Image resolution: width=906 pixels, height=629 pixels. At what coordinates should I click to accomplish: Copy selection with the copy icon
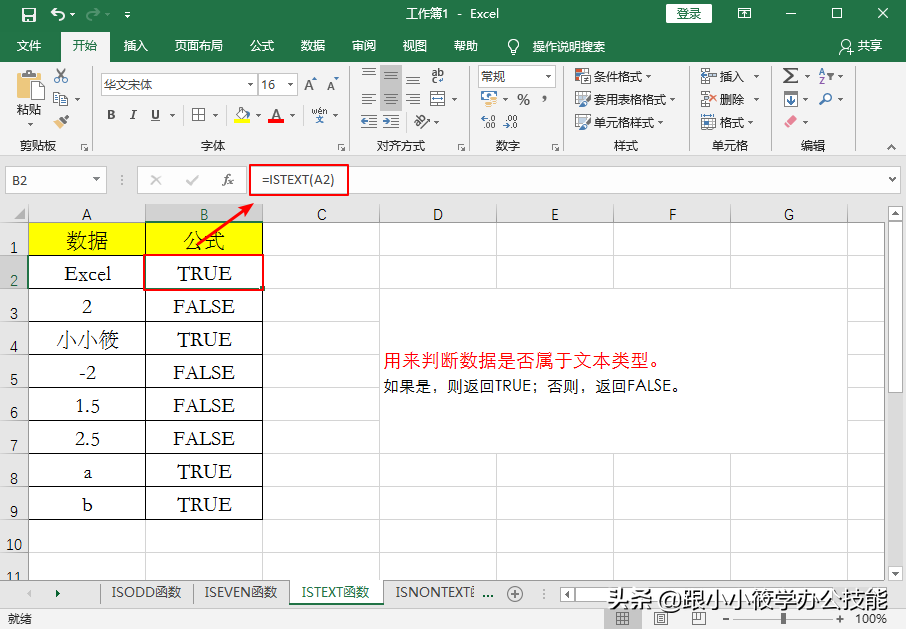[x=61, y=99]
